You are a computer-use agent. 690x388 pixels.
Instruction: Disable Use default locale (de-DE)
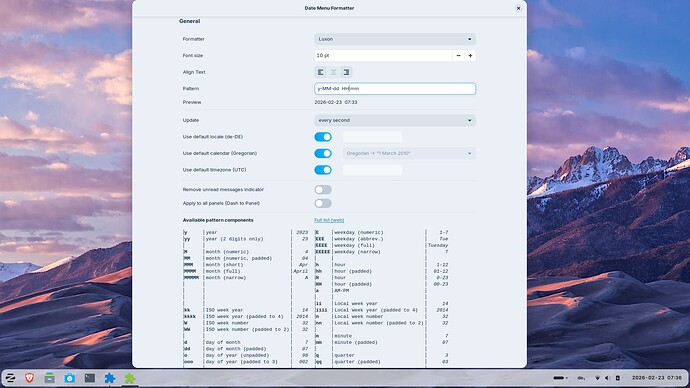pos(323,137)
